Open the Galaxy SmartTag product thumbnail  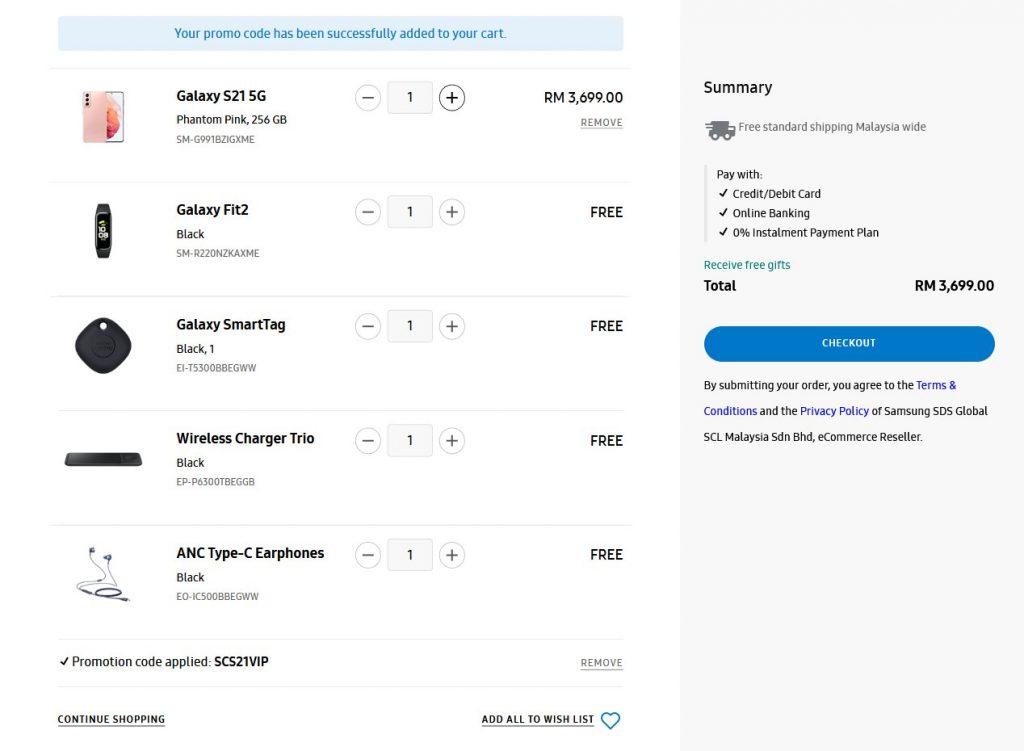[103, 345]
